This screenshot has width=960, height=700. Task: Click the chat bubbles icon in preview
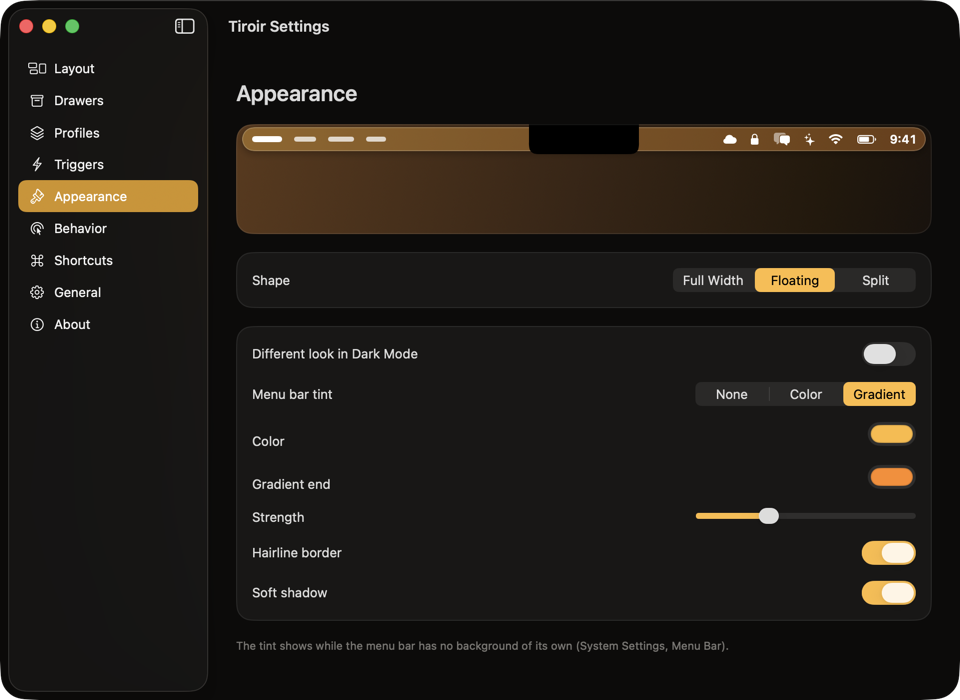click(x=781, y=140)
